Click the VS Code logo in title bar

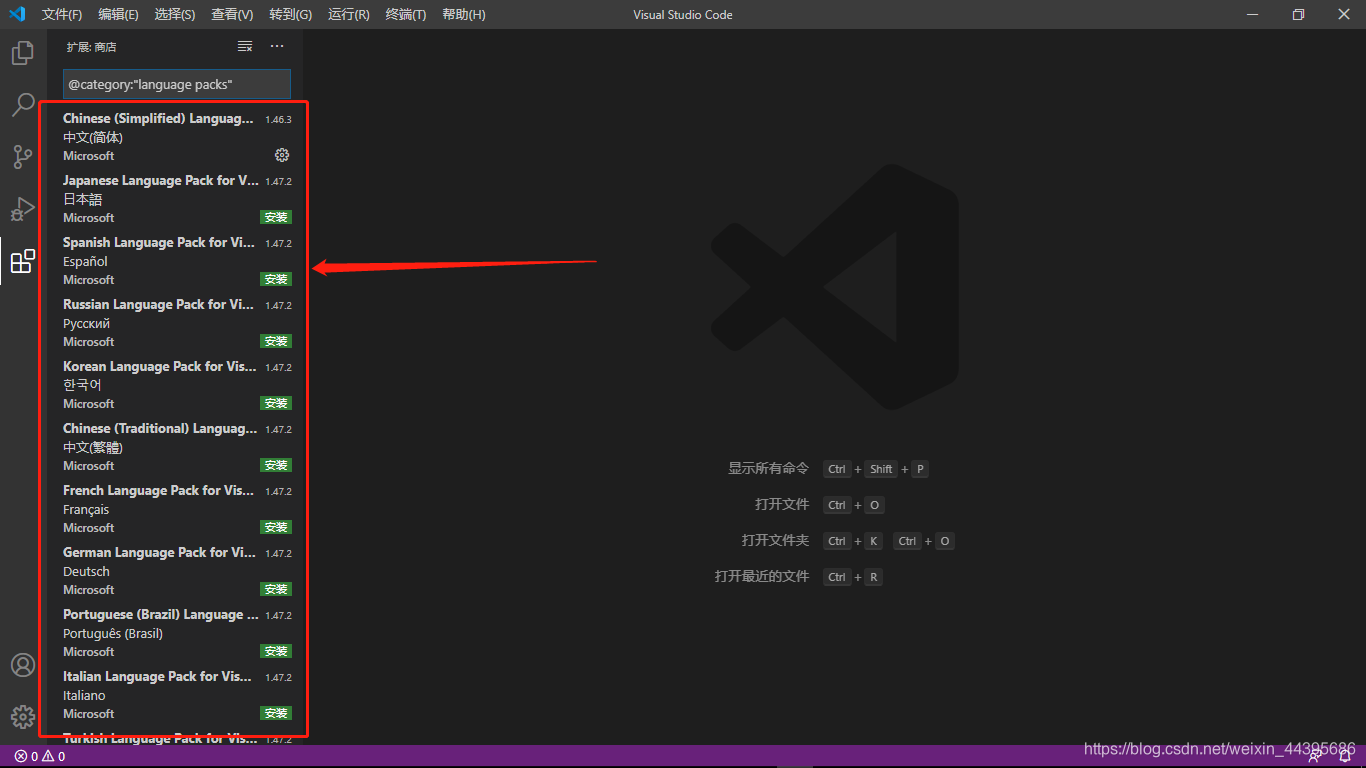pyautogui.click(x=17, y=14)
